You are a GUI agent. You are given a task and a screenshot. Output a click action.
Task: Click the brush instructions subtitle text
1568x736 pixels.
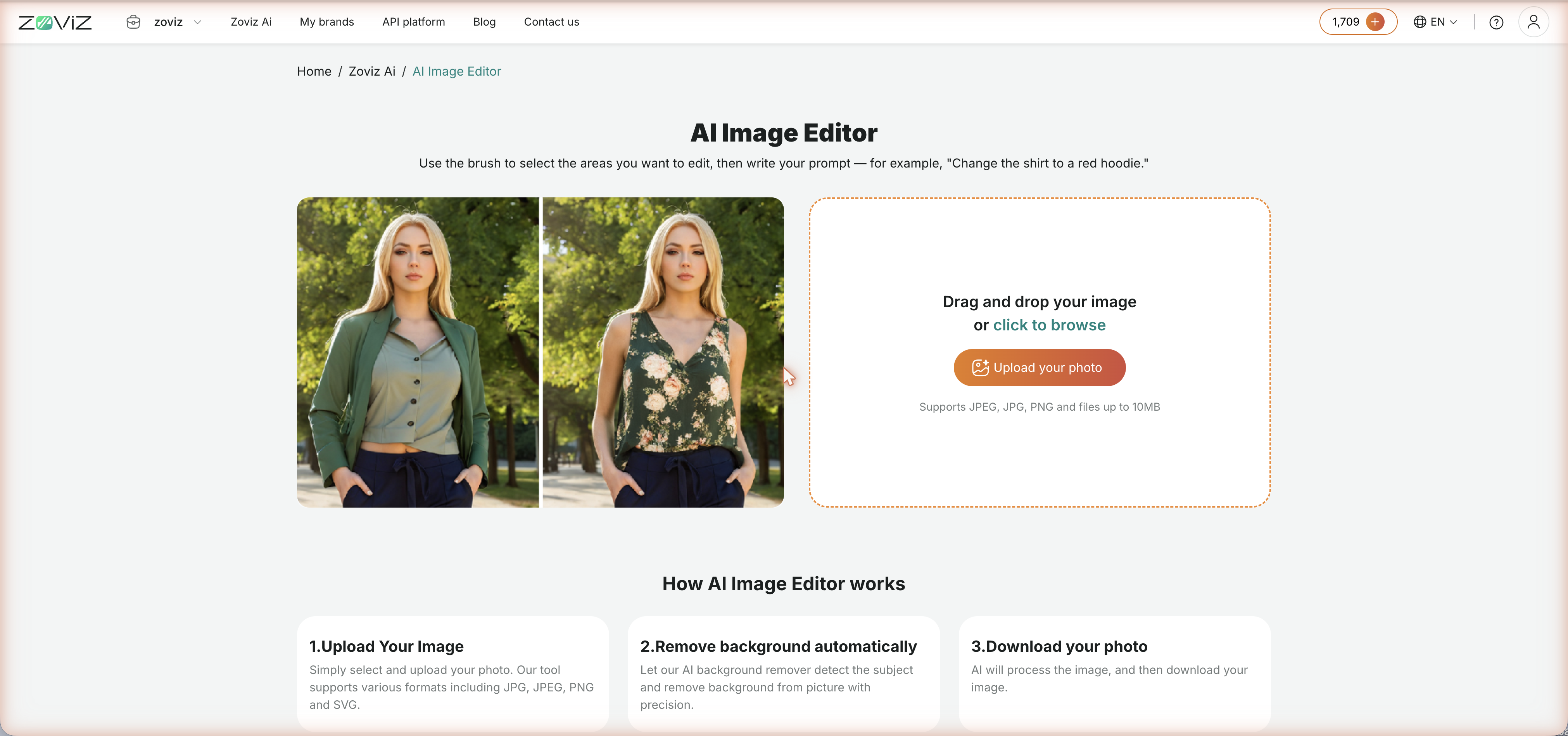(783, 163)
